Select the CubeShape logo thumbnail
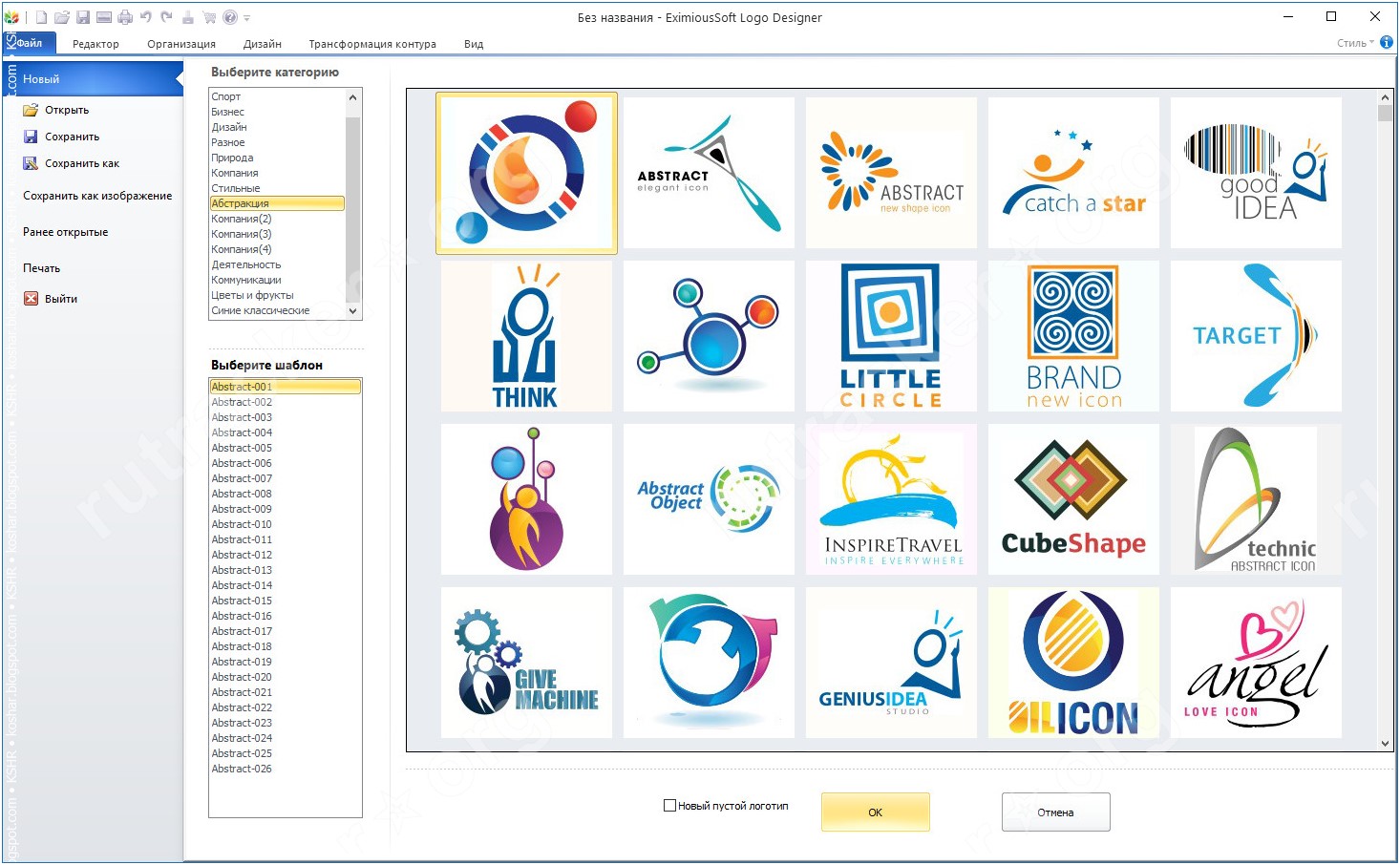The width and height of the screenshot is (1400, 865). pyautogui.click(x=1073, y=499)
